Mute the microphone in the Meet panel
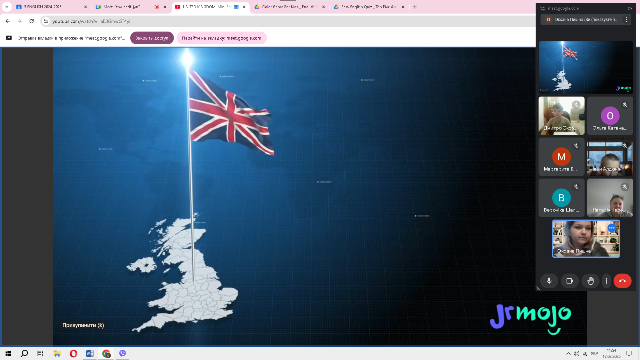The width and height of the screenshot is (640, 360). point(549,281)
